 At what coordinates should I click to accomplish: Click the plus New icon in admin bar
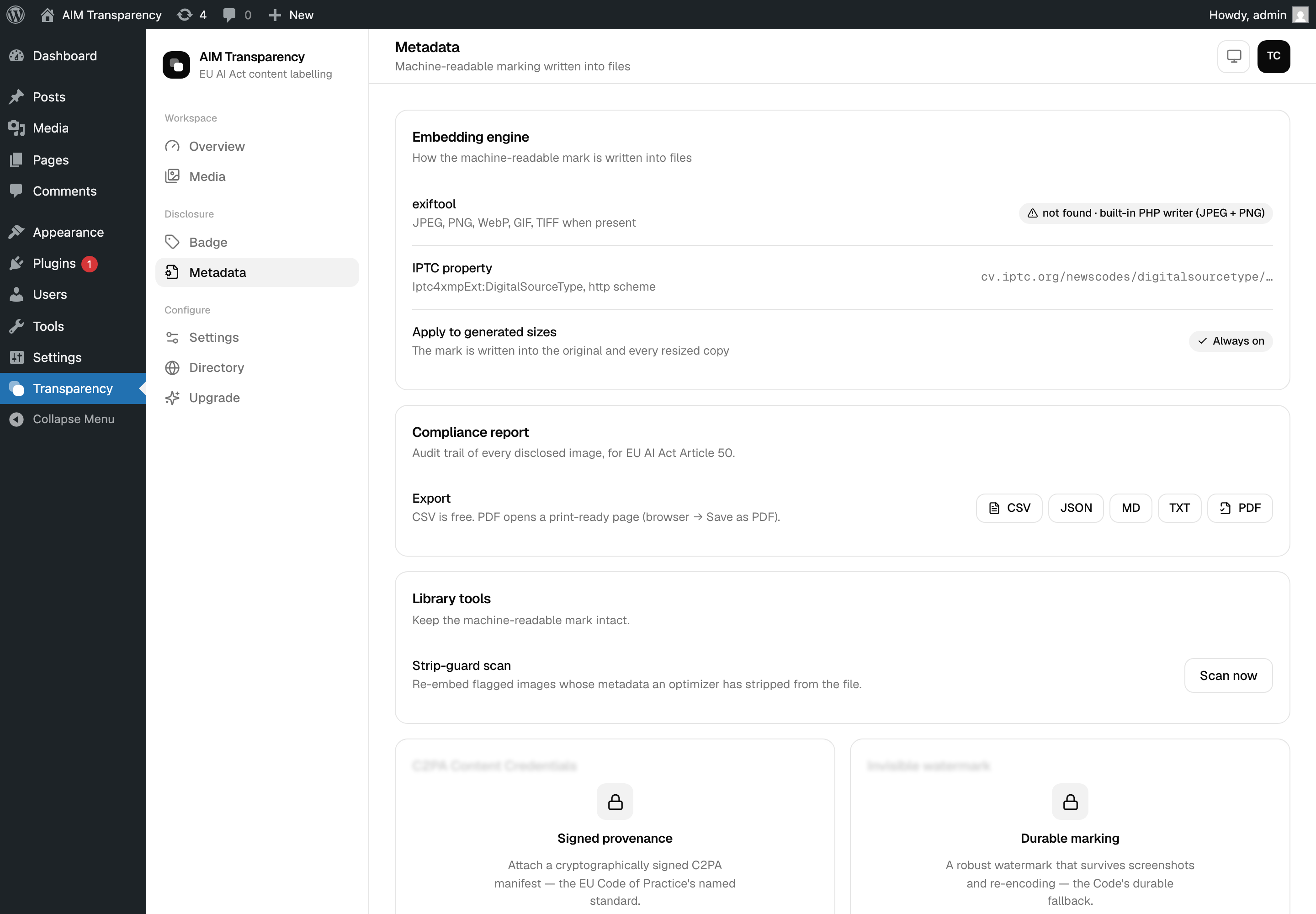click(x=275, y=15)
